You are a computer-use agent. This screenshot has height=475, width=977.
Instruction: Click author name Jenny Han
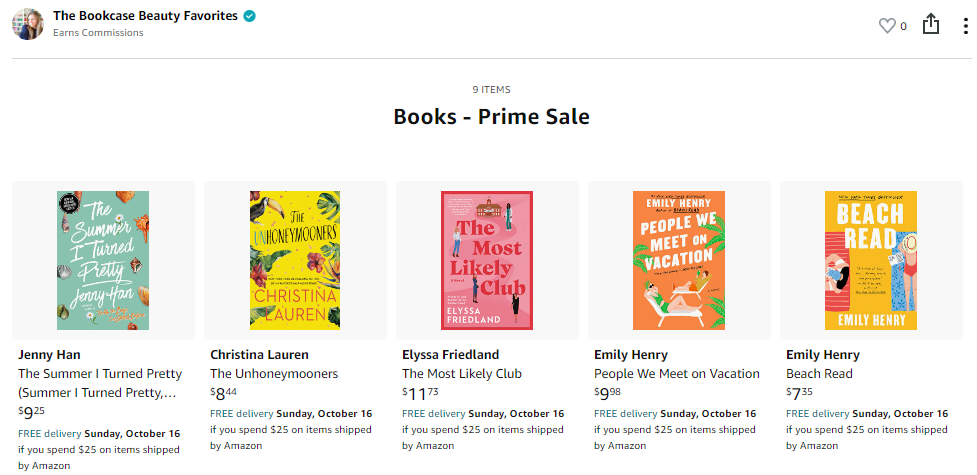pyautogui.click(x=49, y=354)
